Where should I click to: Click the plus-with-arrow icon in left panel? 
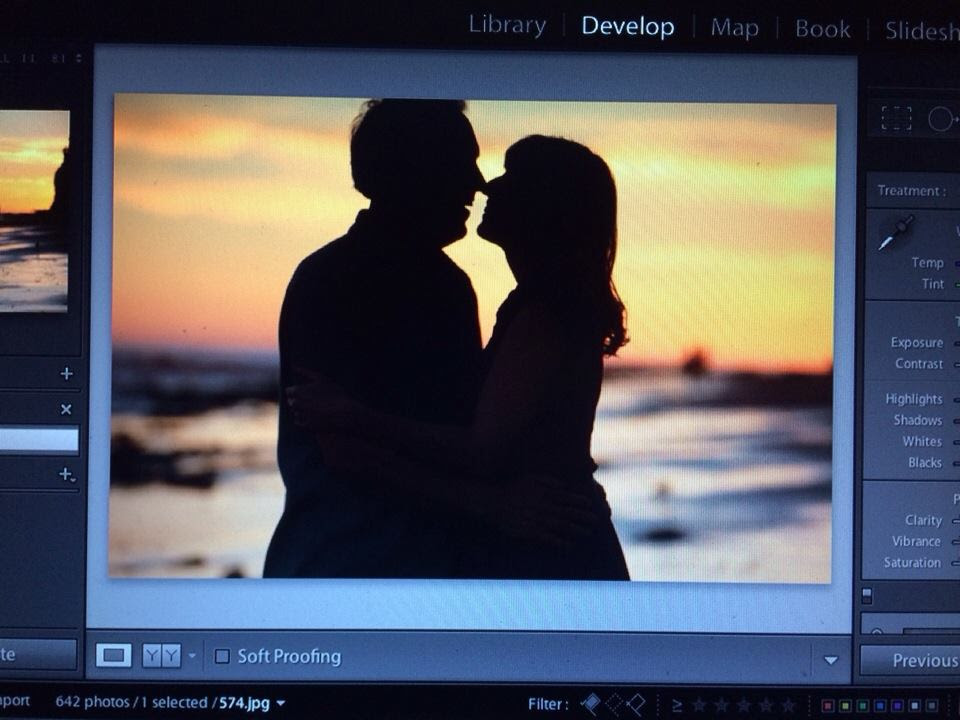pyautogui.click(x=67, y=474)
